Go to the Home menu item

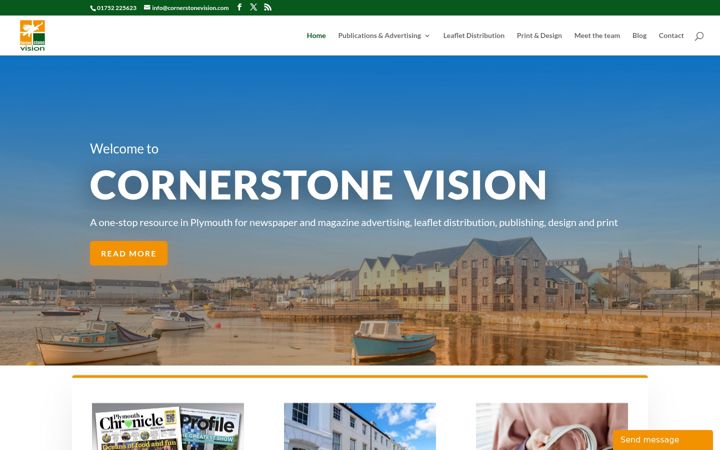coord(316,35)
